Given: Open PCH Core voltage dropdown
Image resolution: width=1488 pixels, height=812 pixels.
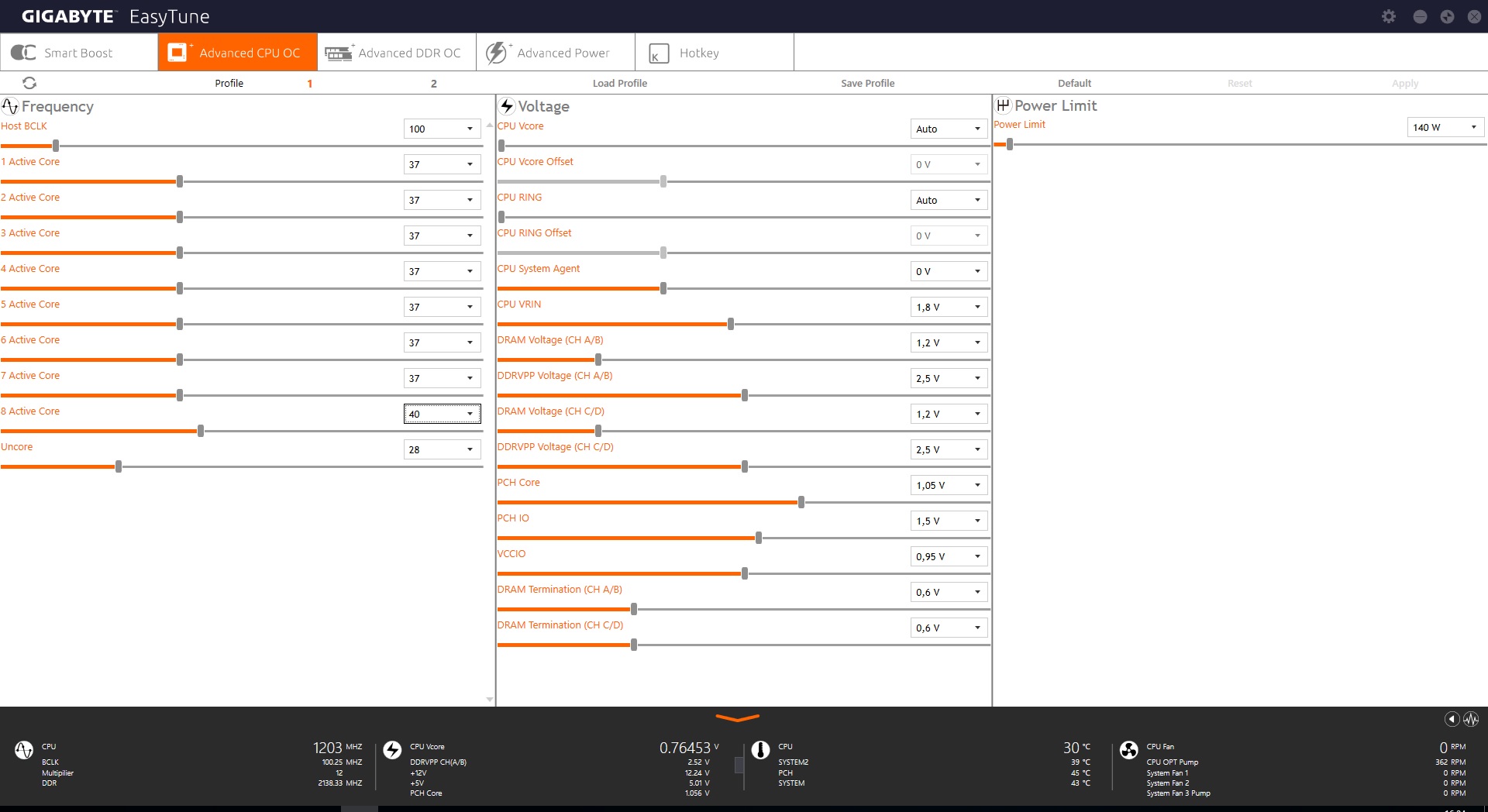Looking at the screenshot, I should 949,485.
